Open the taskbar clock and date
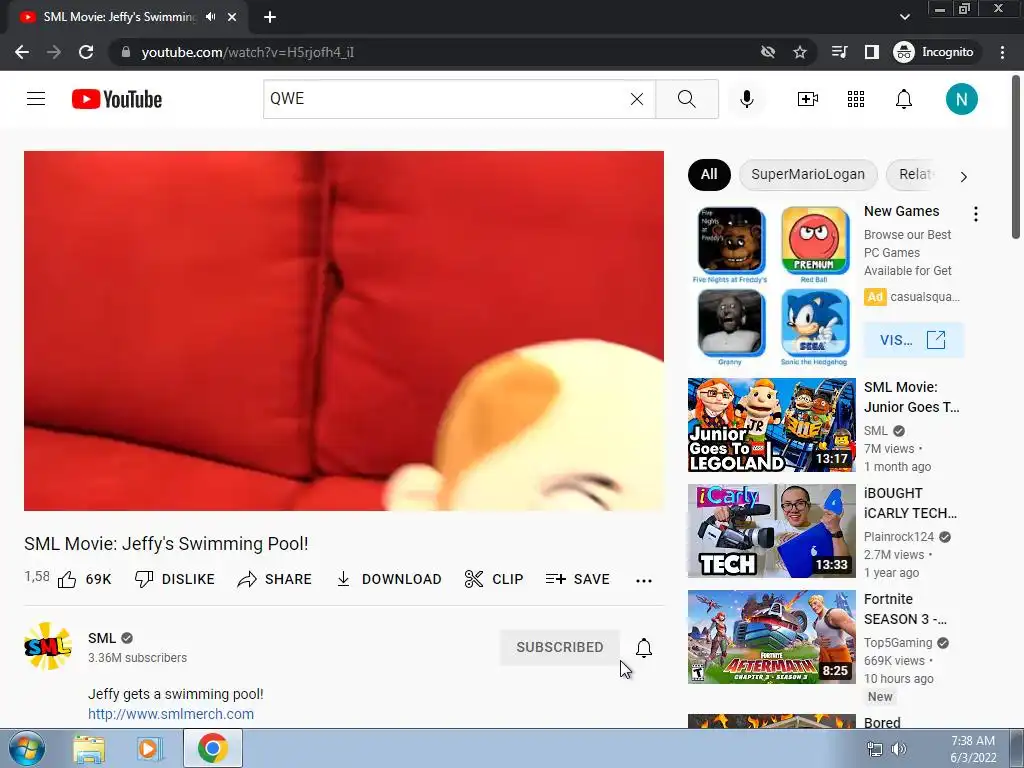This screenshot has width=1024, height=768. (973, 749)
